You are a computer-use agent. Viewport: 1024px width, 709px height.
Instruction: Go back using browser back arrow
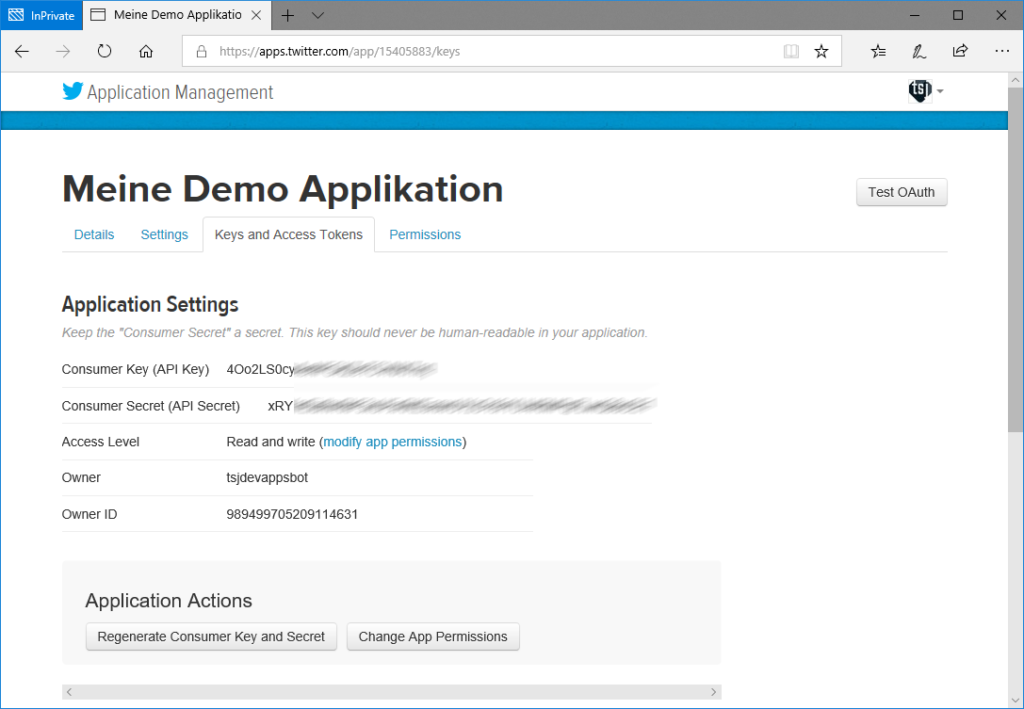(22, 52)
